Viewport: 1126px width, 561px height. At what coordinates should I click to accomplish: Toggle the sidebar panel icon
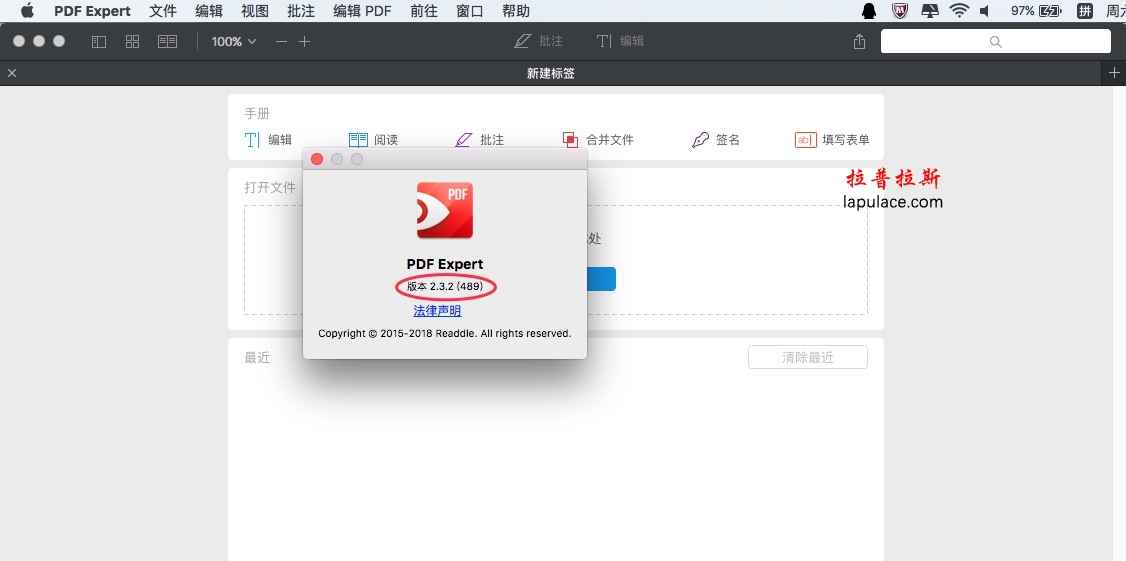[99, 42]
